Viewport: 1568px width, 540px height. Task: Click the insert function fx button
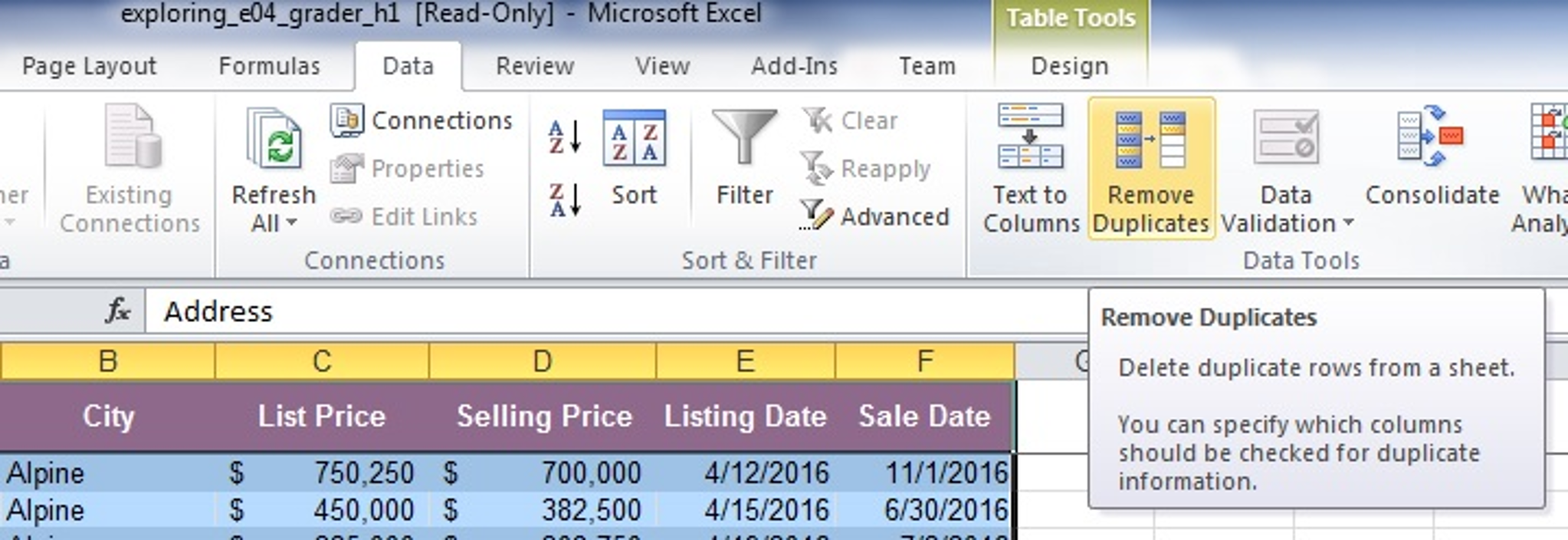(x=118, y=311)
